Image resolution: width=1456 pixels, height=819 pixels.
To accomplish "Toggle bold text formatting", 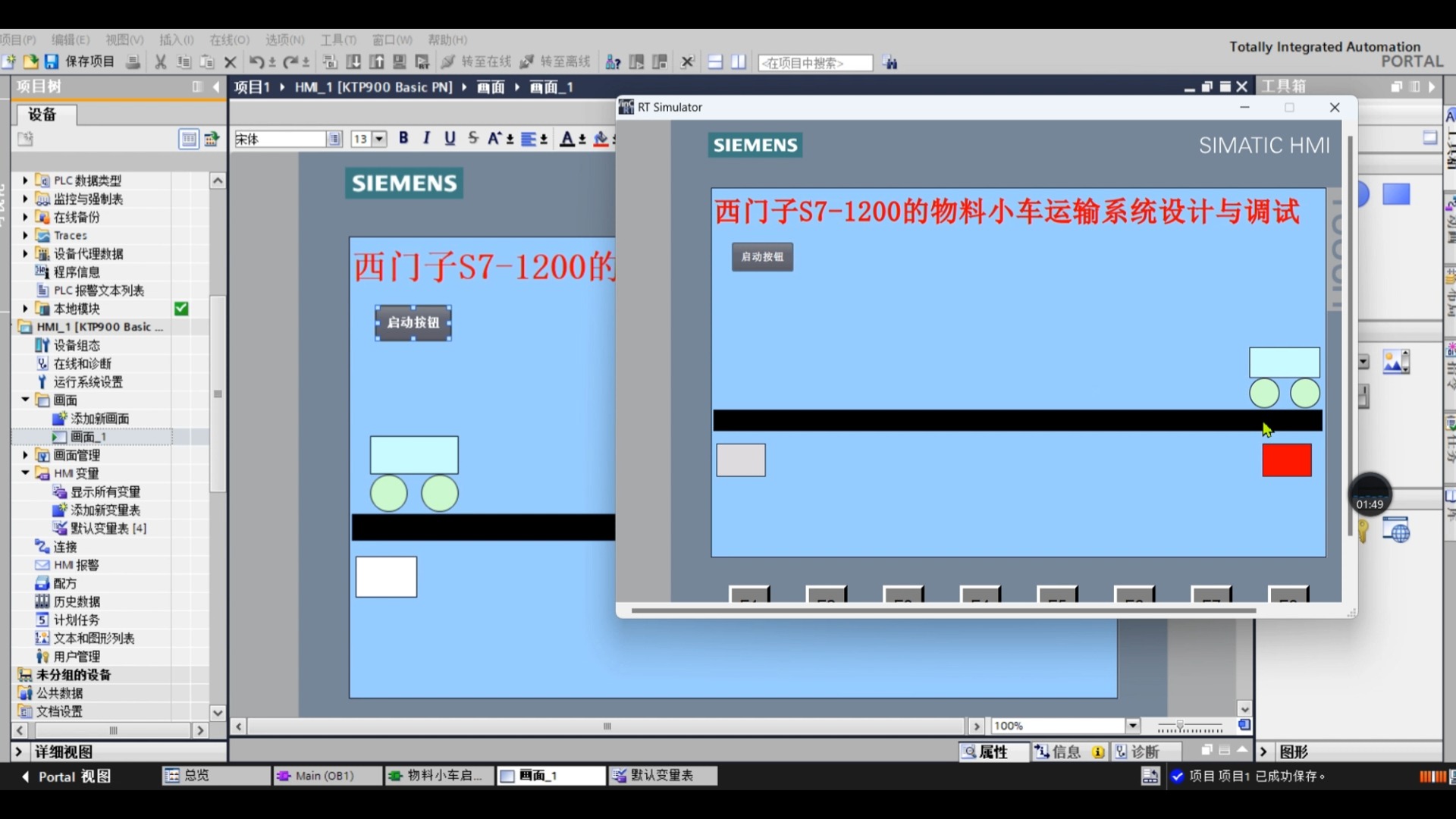I will click(x=403, y=138).
